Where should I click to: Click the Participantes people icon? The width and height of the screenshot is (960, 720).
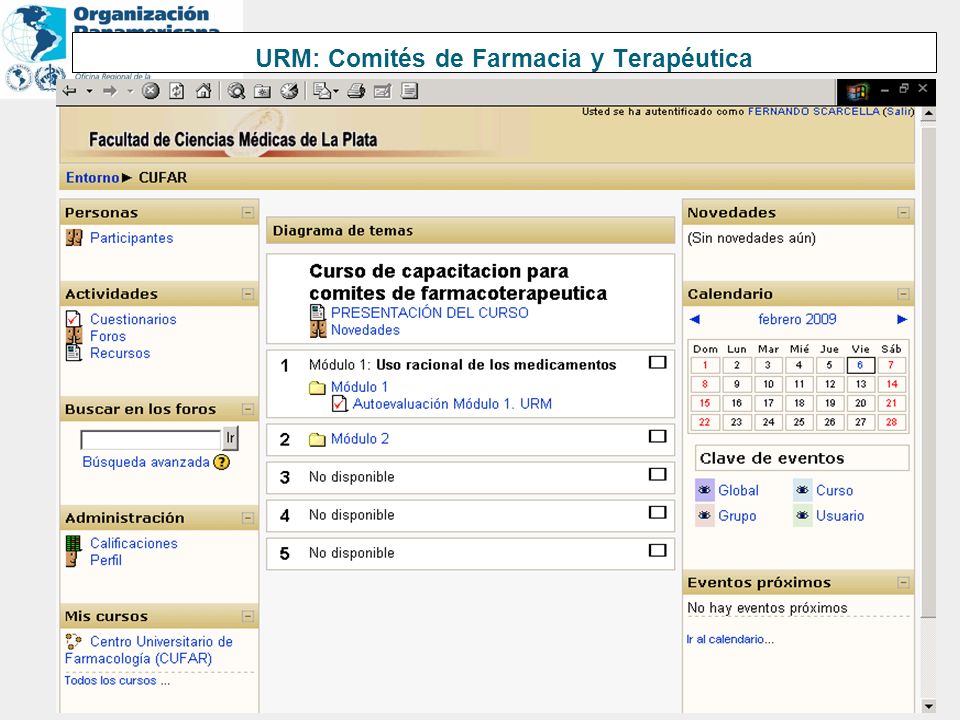(74, 238)
